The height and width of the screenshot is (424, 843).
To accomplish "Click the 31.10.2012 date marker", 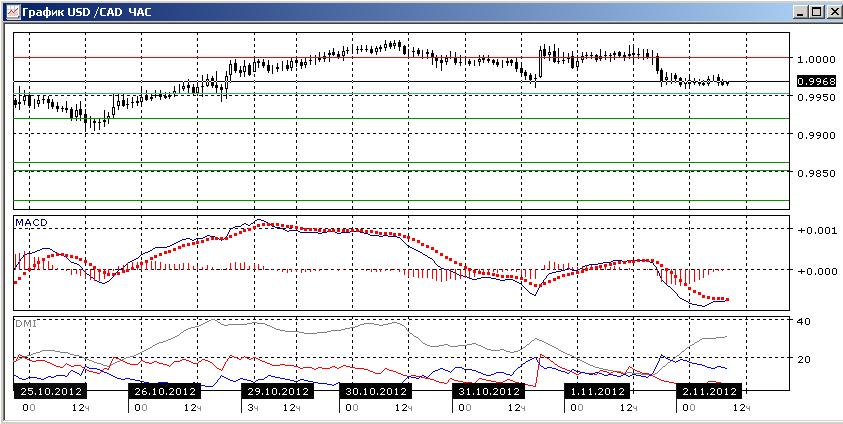I will pyautogui.click(x=488, y=391).
